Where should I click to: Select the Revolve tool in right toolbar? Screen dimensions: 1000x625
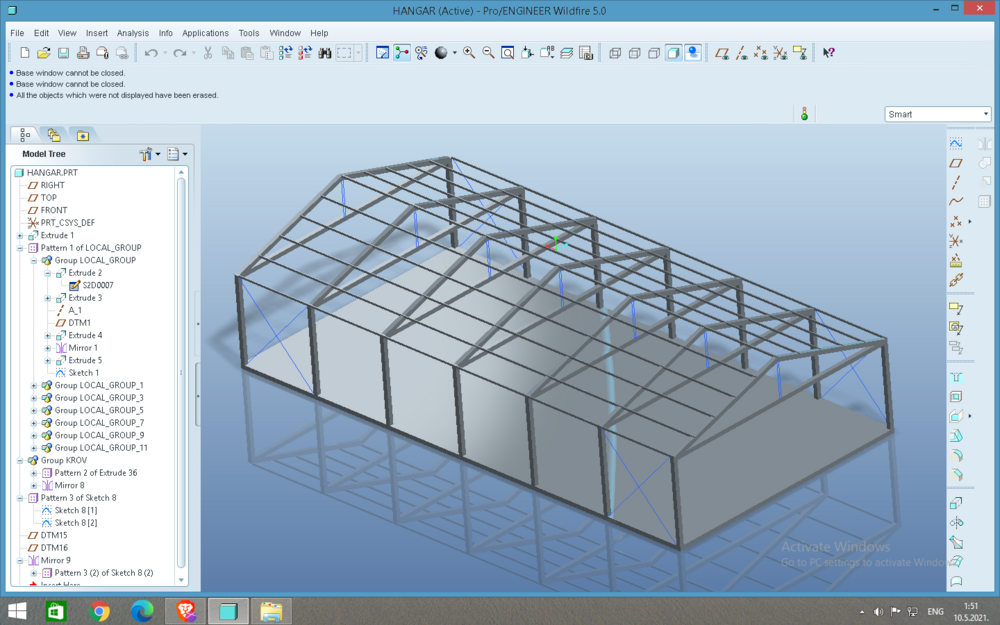(x=955, y=523)
